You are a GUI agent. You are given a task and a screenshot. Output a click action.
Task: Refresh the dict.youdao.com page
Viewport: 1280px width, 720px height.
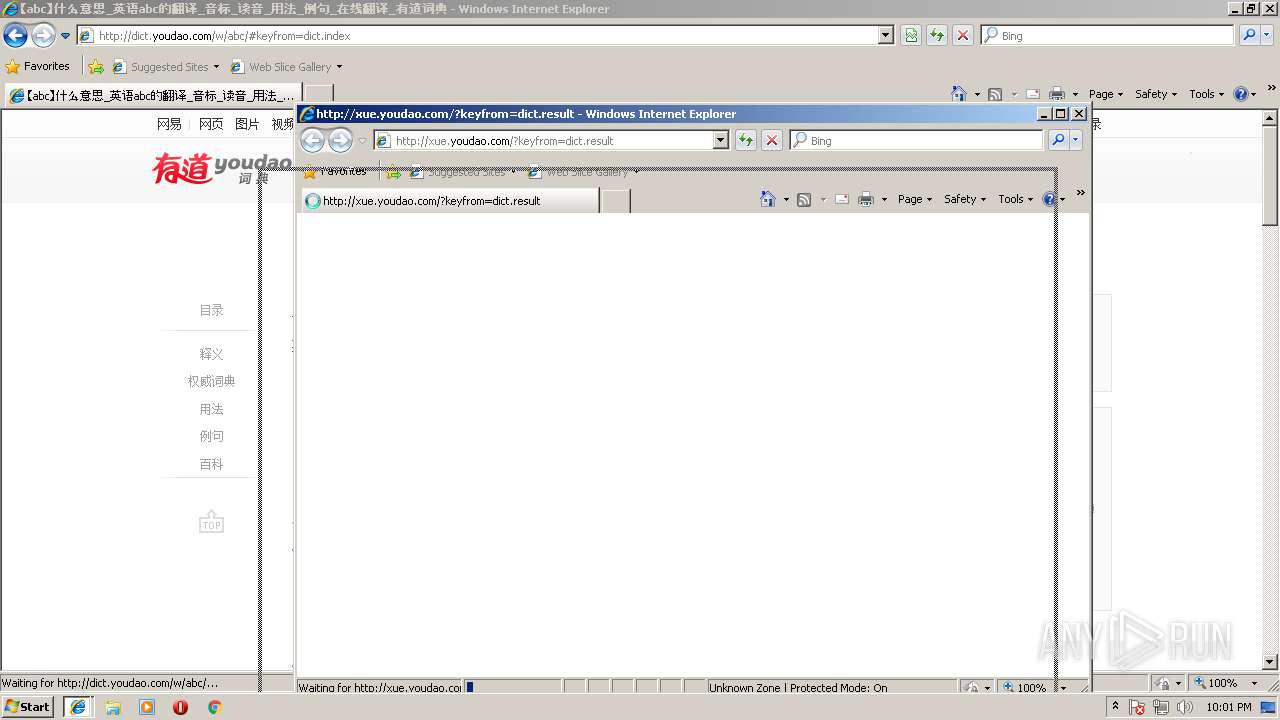[x=937, y=35]
